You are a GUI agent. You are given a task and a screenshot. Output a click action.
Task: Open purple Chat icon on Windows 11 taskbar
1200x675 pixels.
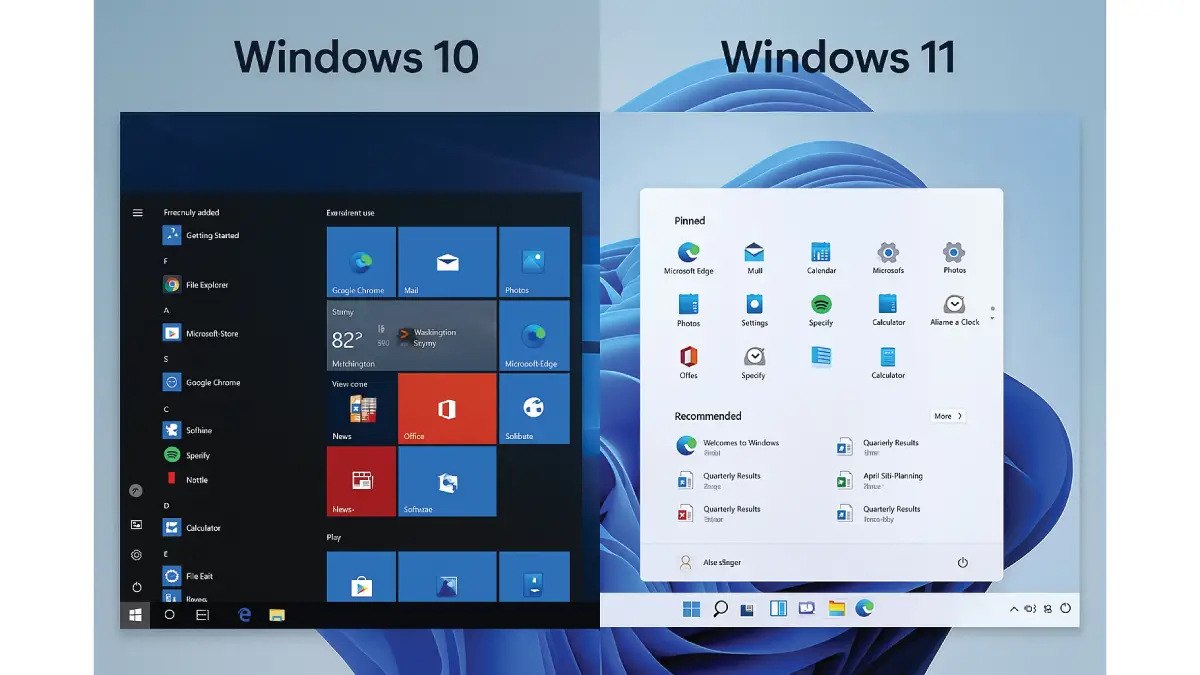pyautogui.click(x=807, y=608)
